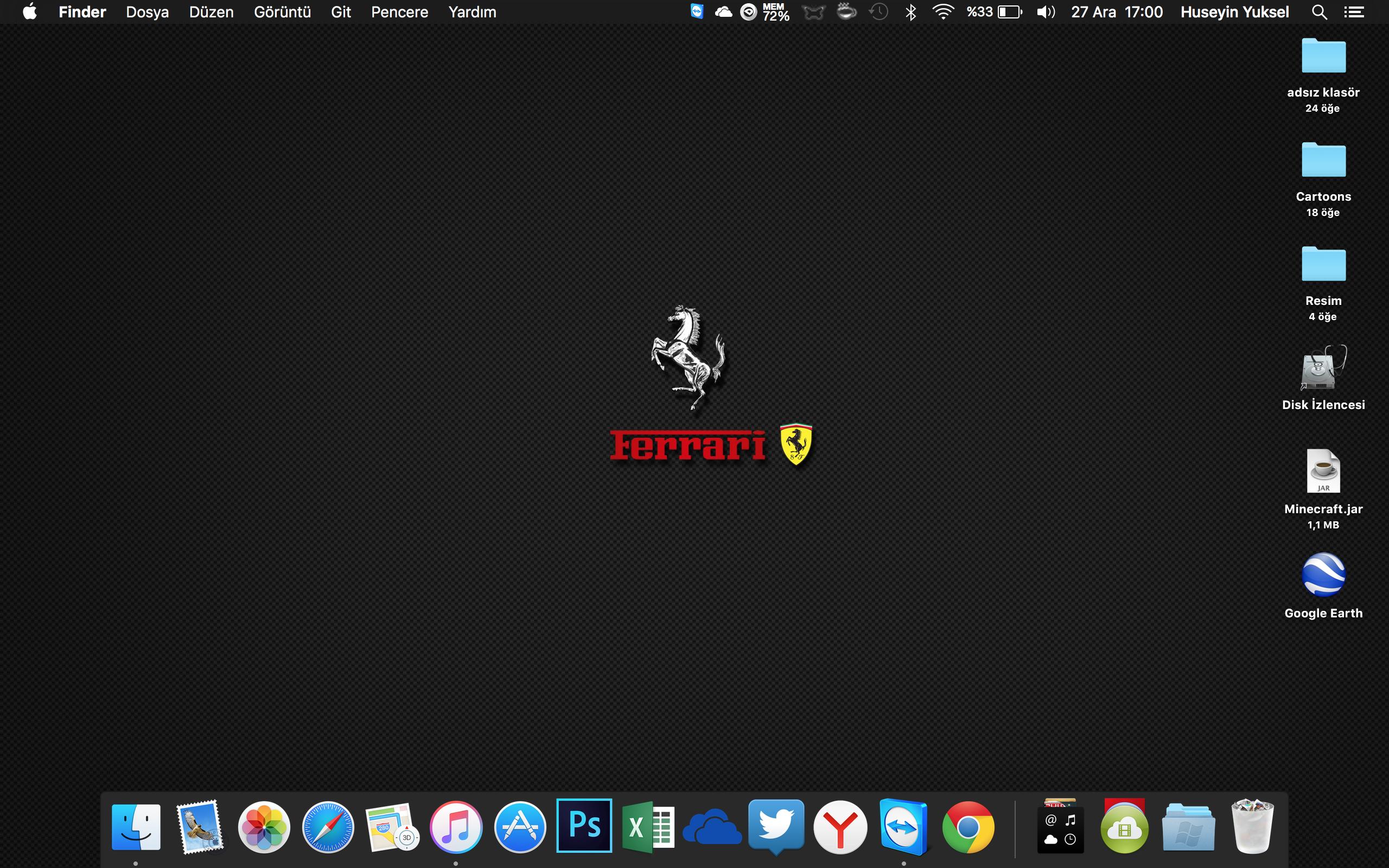The image size is (1389, 868).
Task: Select the Minecraft.jar file
Action: [x=1323, y=471]
